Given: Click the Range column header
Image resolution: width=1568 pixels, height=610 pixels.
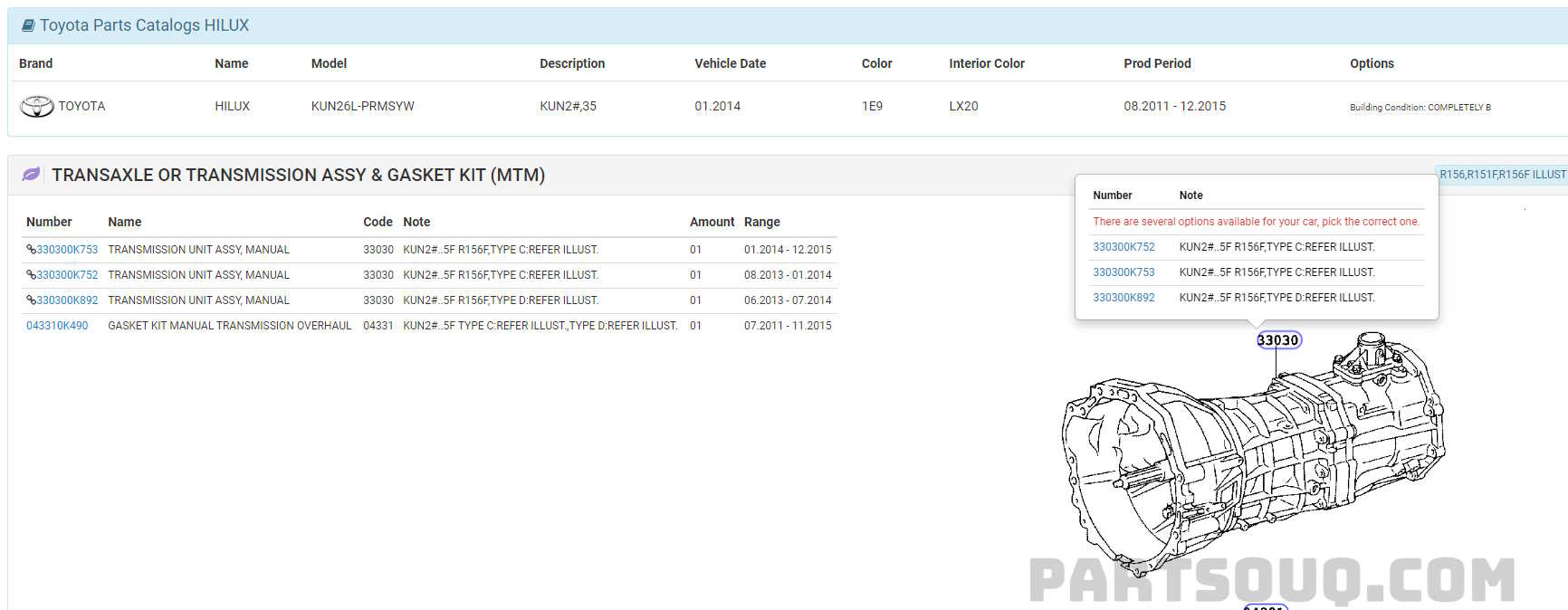Looking at the screenshot, I should [762, 222].
